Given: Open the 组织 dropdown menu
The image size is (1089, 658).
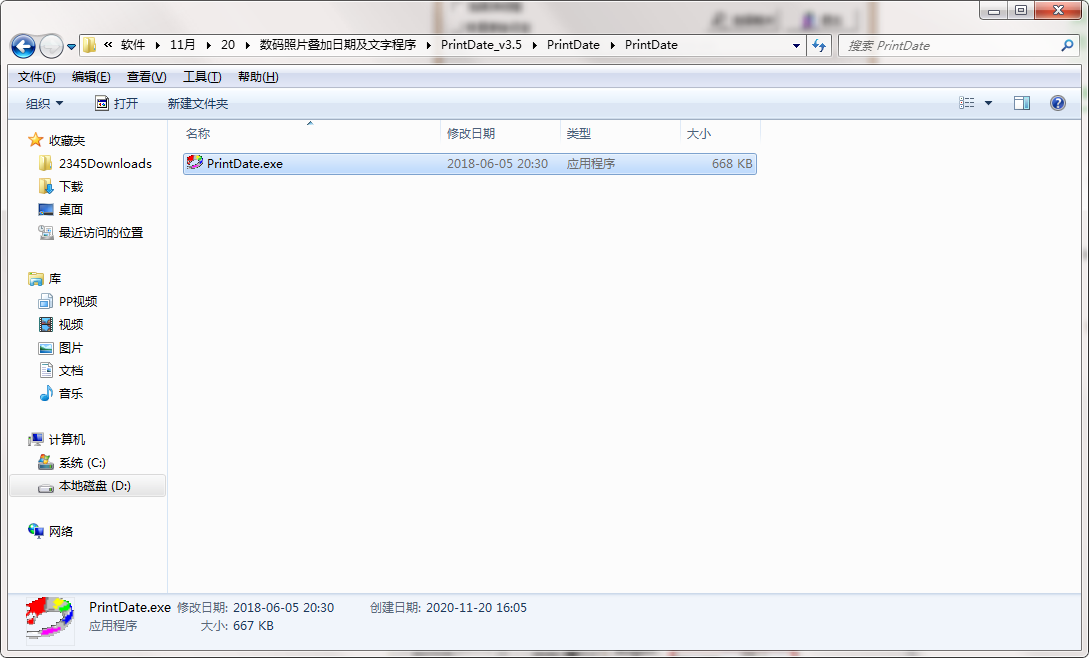Looking at the screenshot, I should 44,104.
